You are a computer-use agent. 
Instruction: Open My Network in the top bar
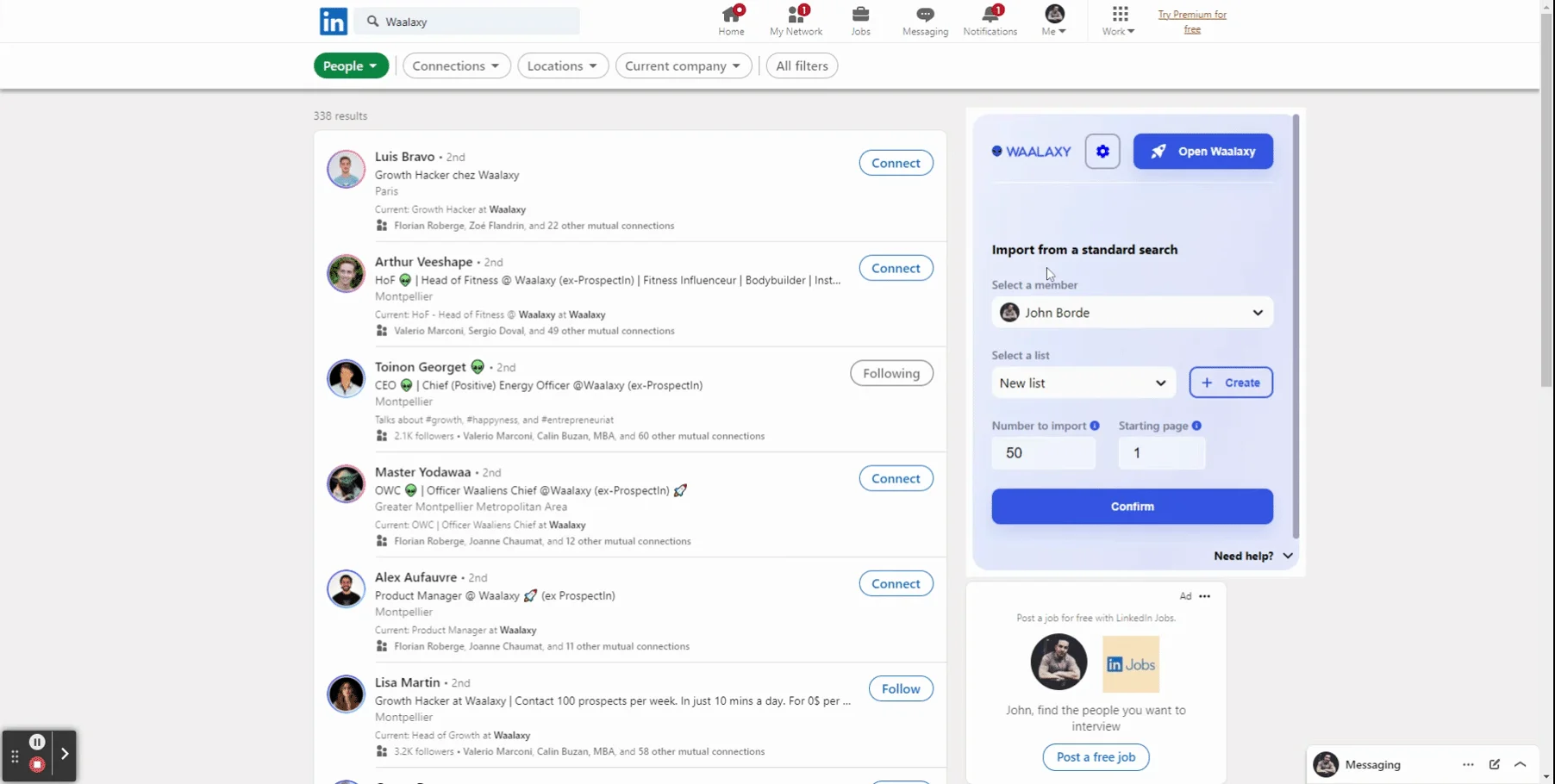796,21
